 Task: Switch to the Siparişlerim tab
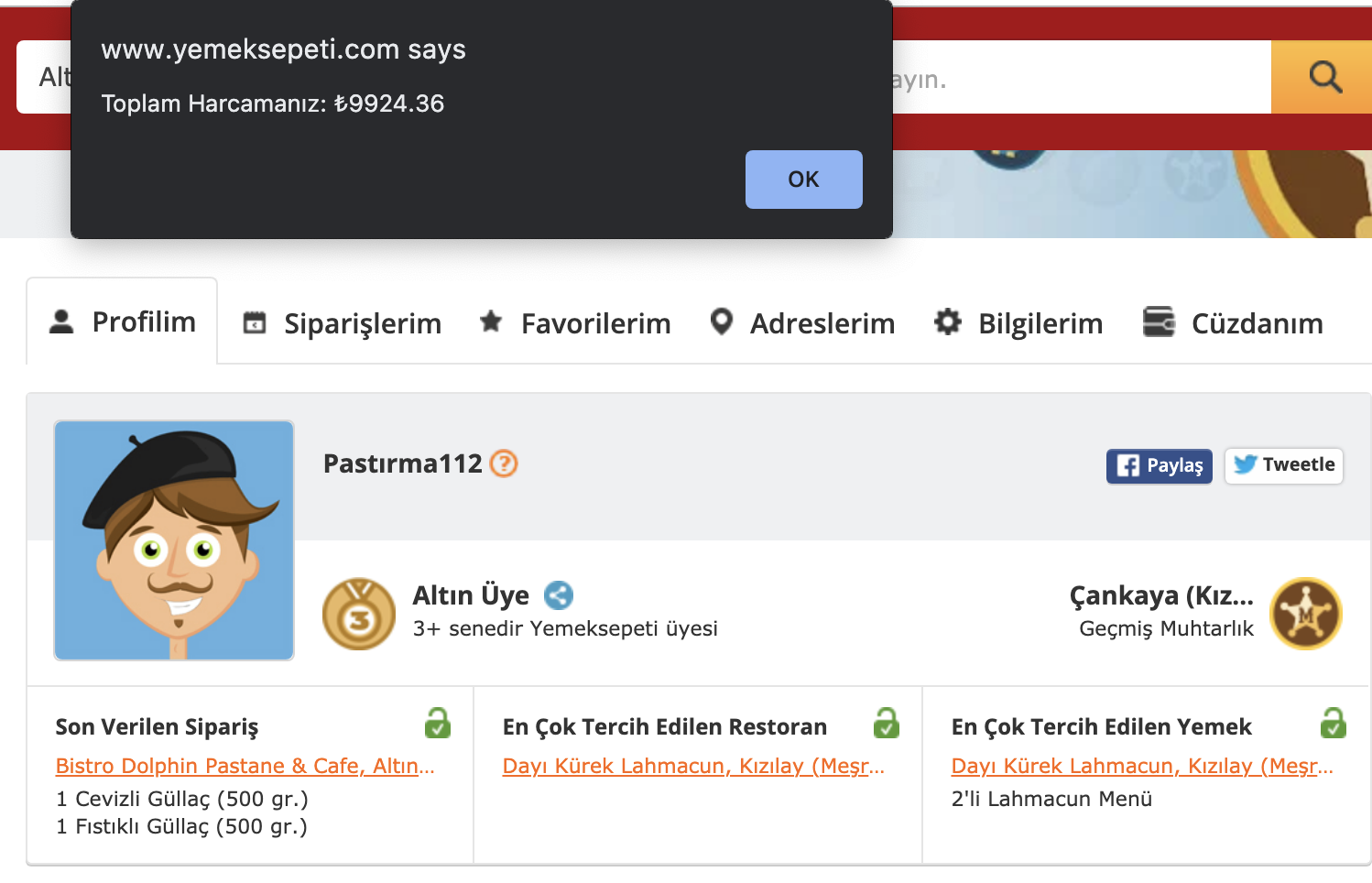tap(342, 323)
